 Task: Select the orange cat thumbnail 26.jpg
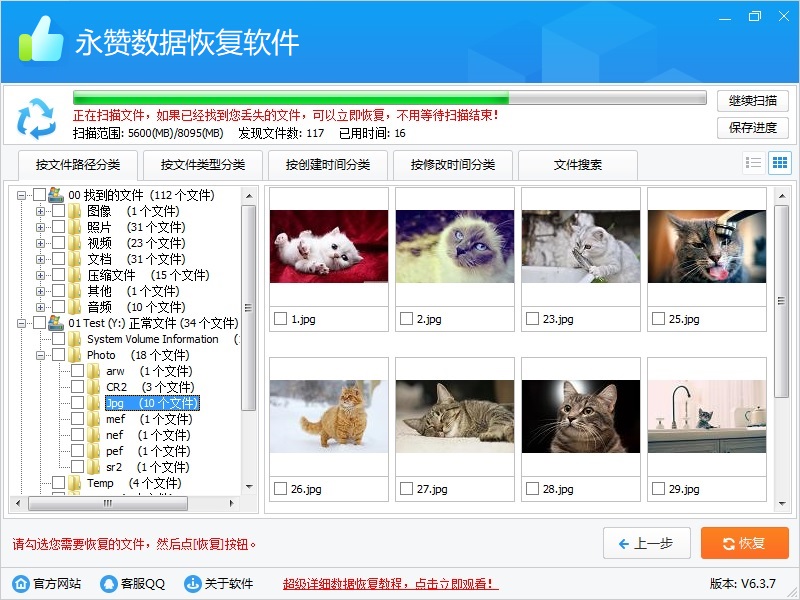329,415
